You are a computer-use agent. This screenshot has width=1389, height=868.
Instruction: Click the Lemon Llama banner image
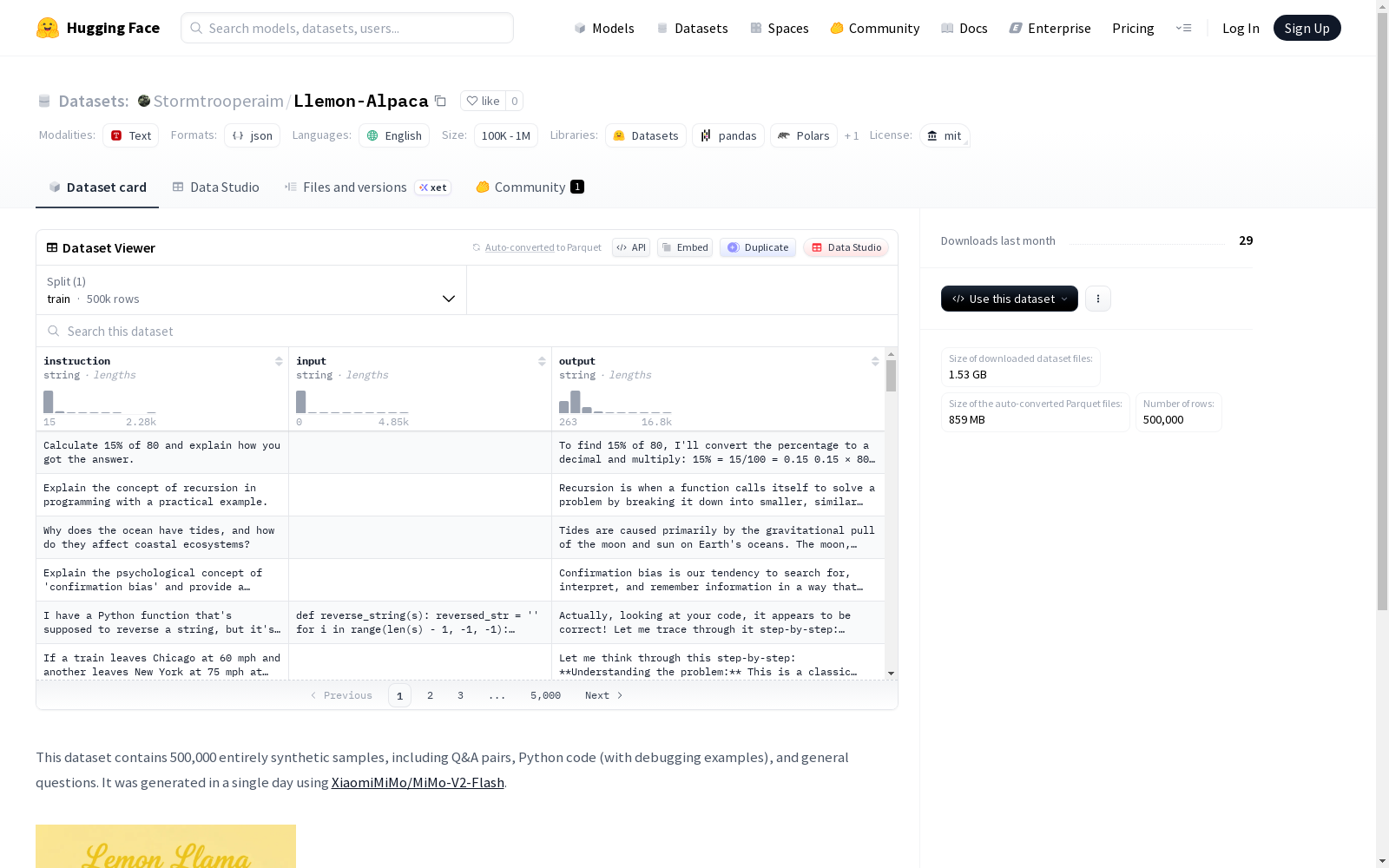166,846
